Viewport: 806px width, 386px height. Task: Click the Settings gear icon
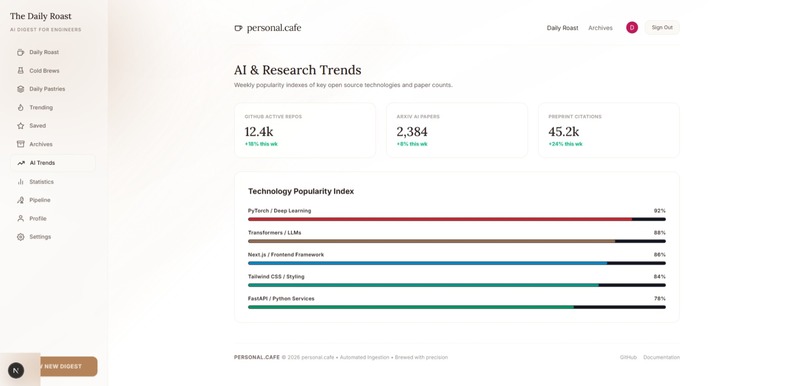click(21, 237)
